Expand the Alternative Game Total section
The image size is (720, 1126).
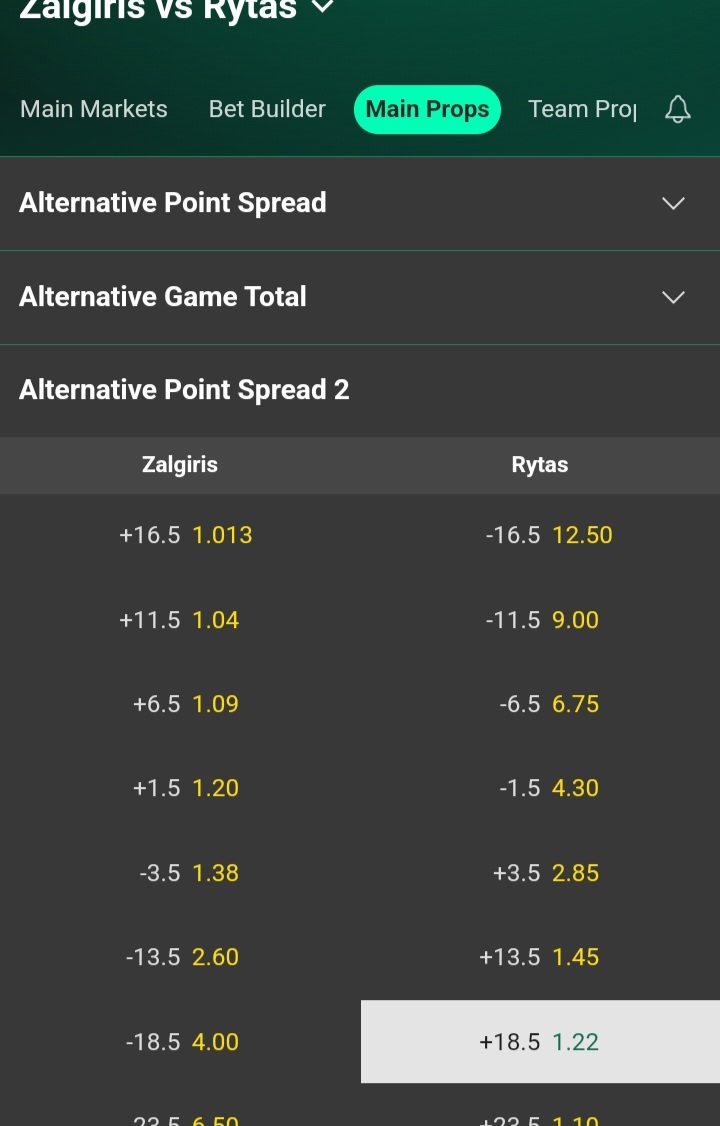673,297
